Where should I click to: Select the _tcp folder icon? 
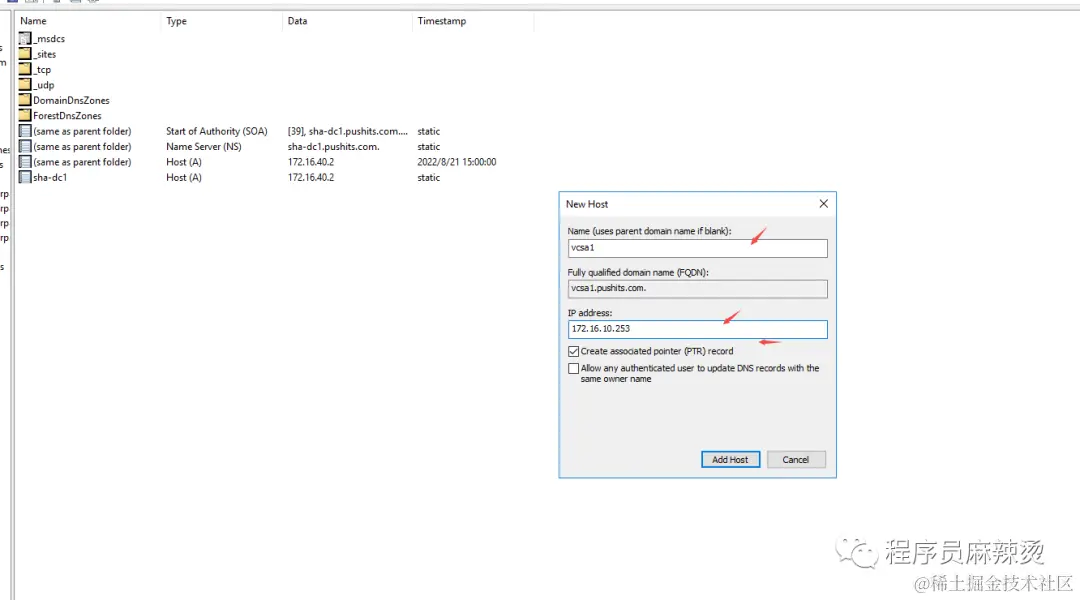click(25, 70)
